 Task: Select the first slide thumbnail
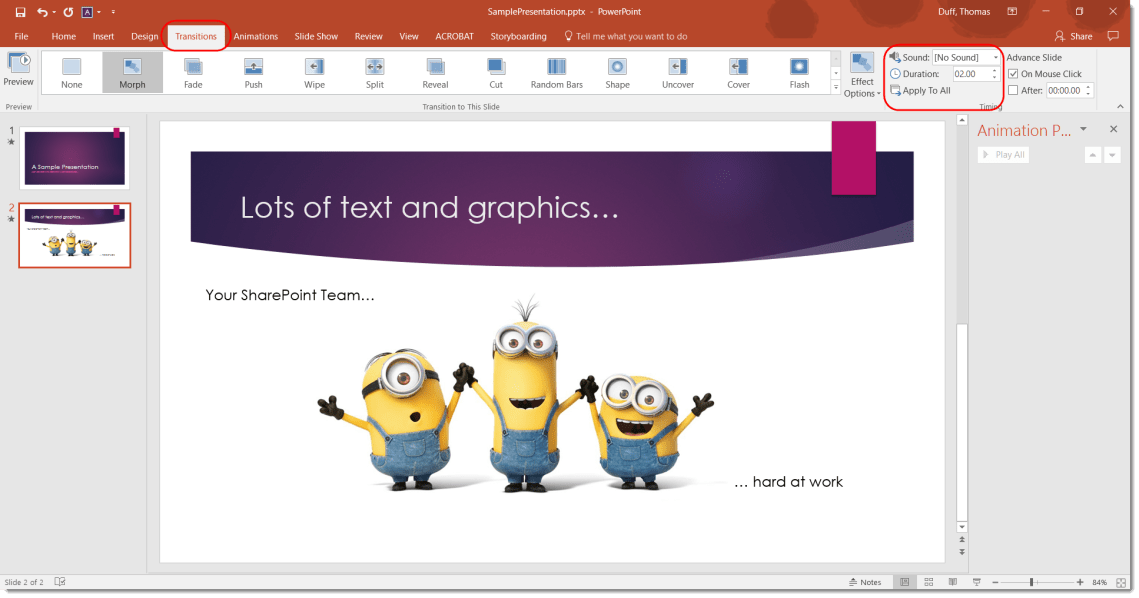coord(72,157)
